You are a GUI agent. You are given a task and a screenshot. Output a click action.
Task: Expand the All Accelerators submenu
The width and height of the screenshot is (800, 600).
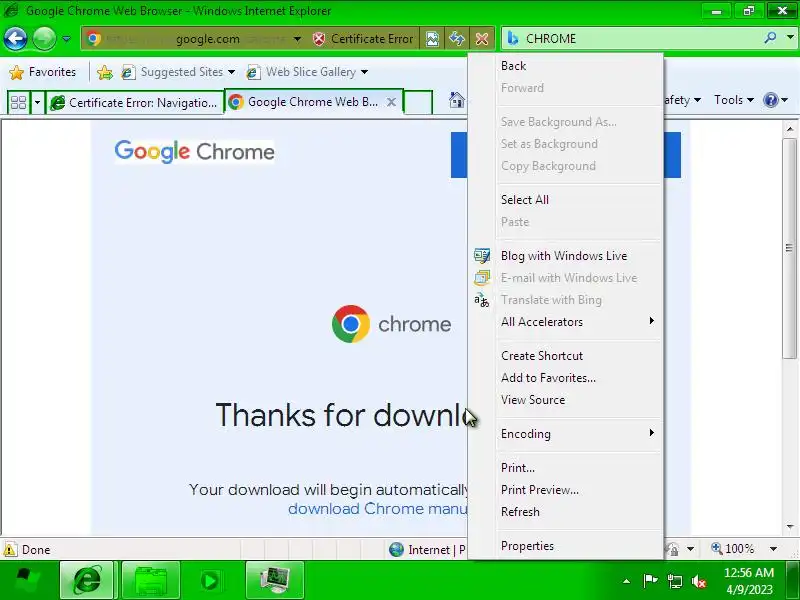(x=565, y=322)
